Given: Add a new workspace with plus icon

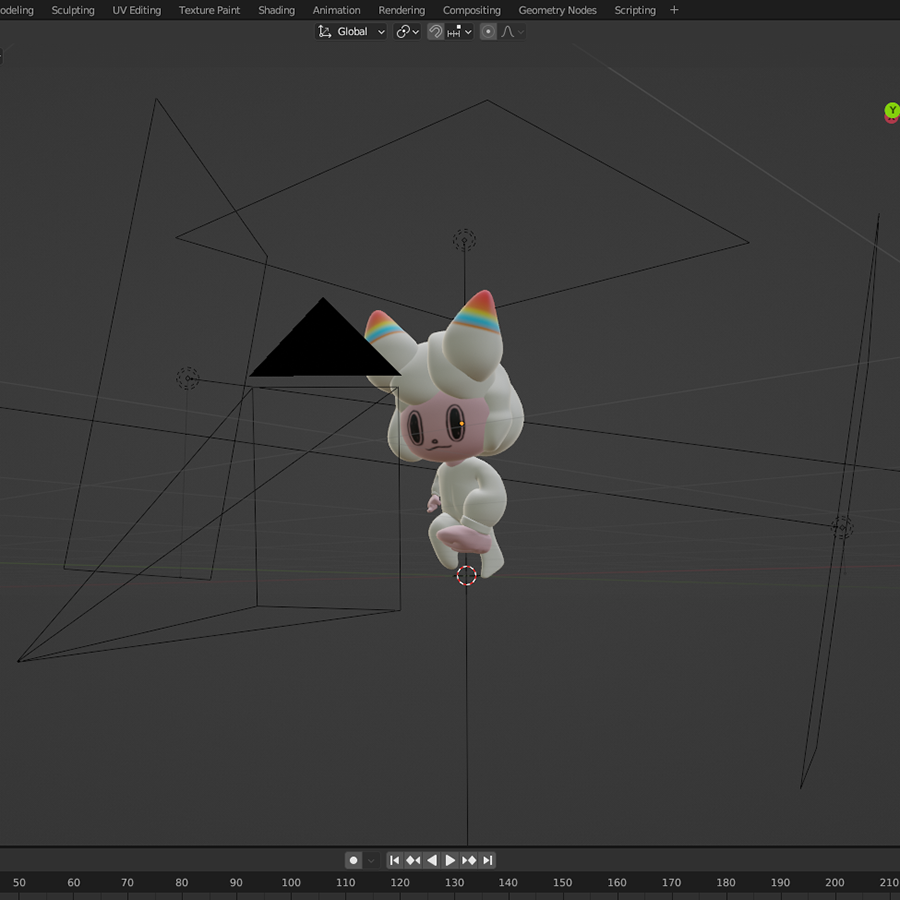Looking at the screenshot, I should (674, 10).
